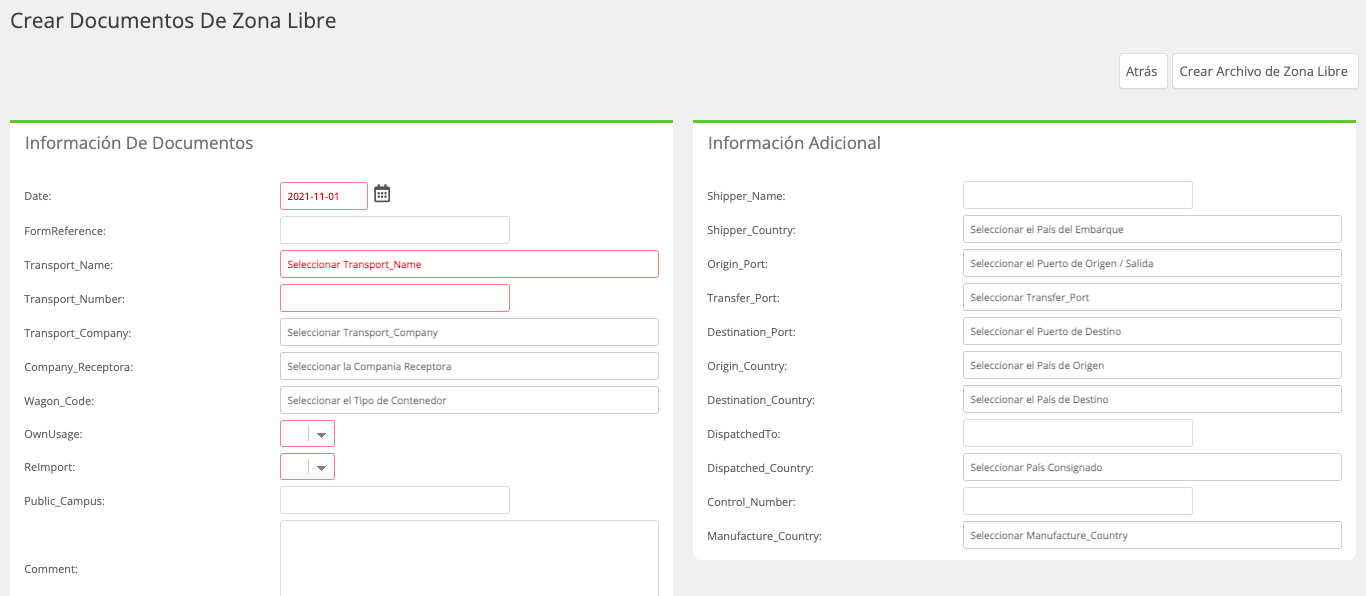Viewport: 1366px width, 596px height.
Task: Open the Transport_Company selector
Action: (469, 332)
